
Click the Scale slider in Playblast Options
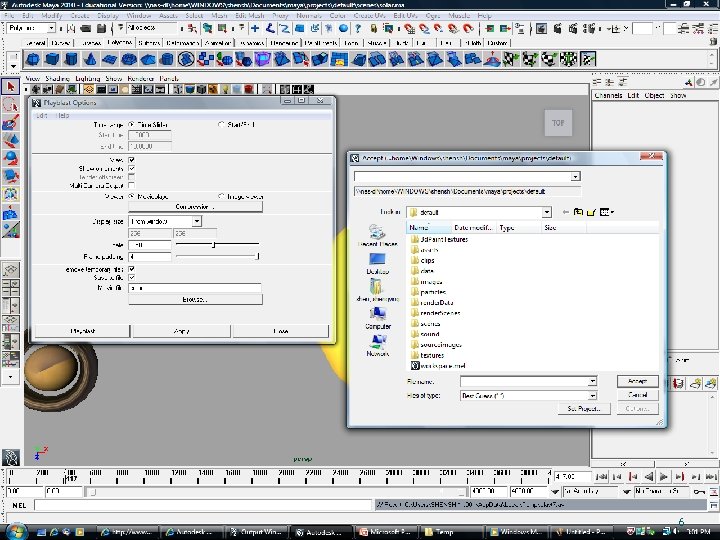[216, 244]
